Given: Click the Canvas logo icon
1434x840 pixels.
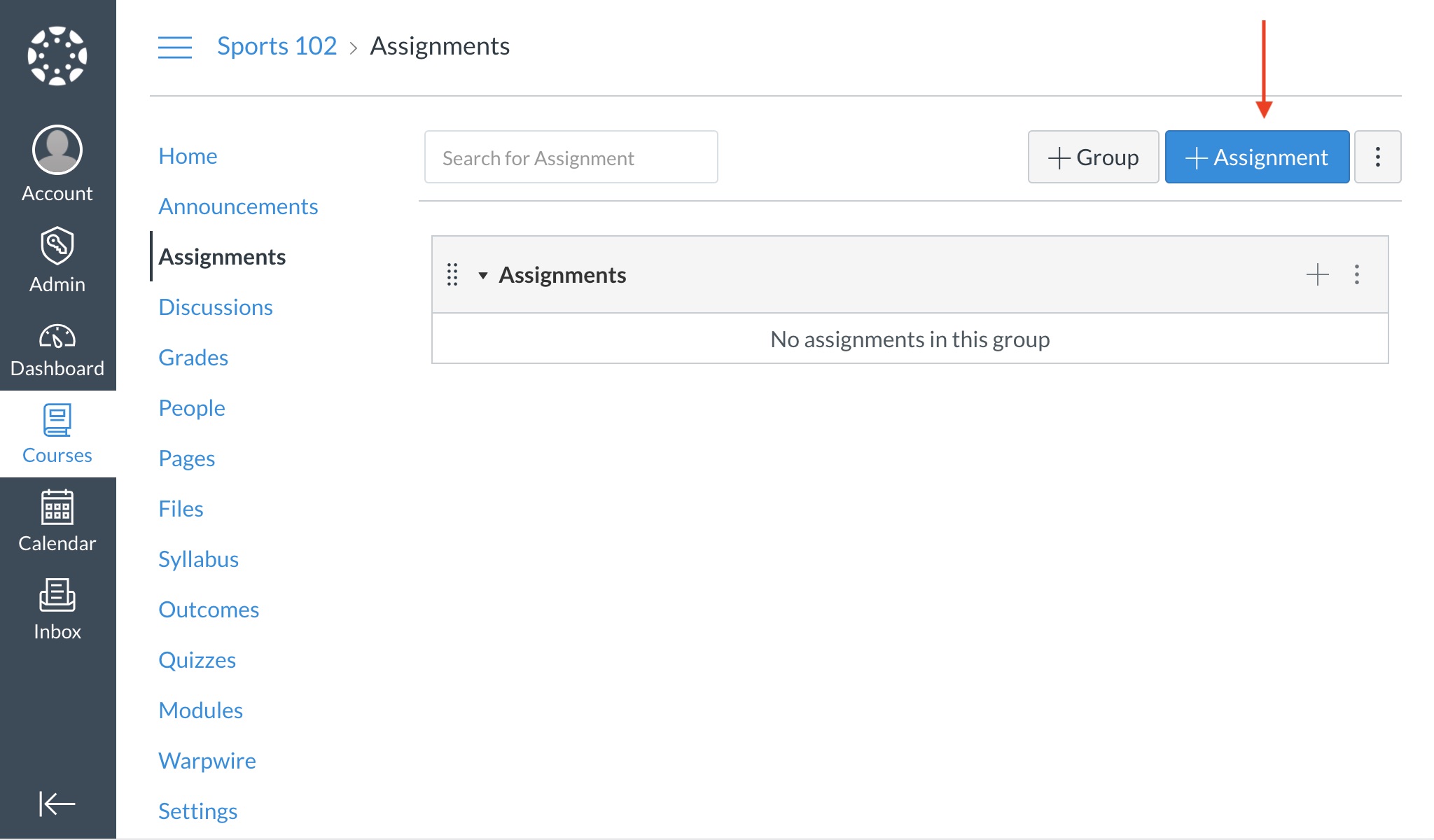Looking at the screenshot, I should click(57, 56).
